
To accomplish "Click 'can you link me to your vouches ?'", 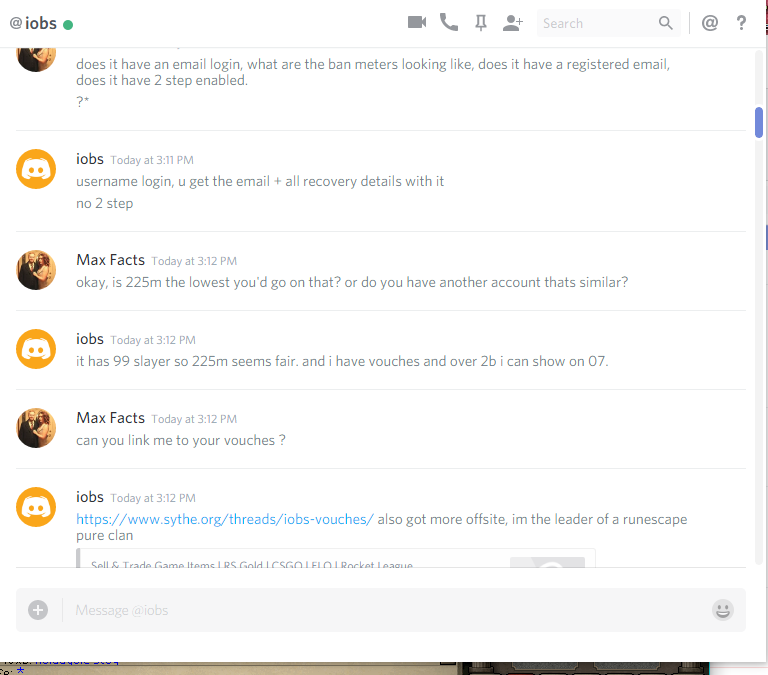I will 181,440.
